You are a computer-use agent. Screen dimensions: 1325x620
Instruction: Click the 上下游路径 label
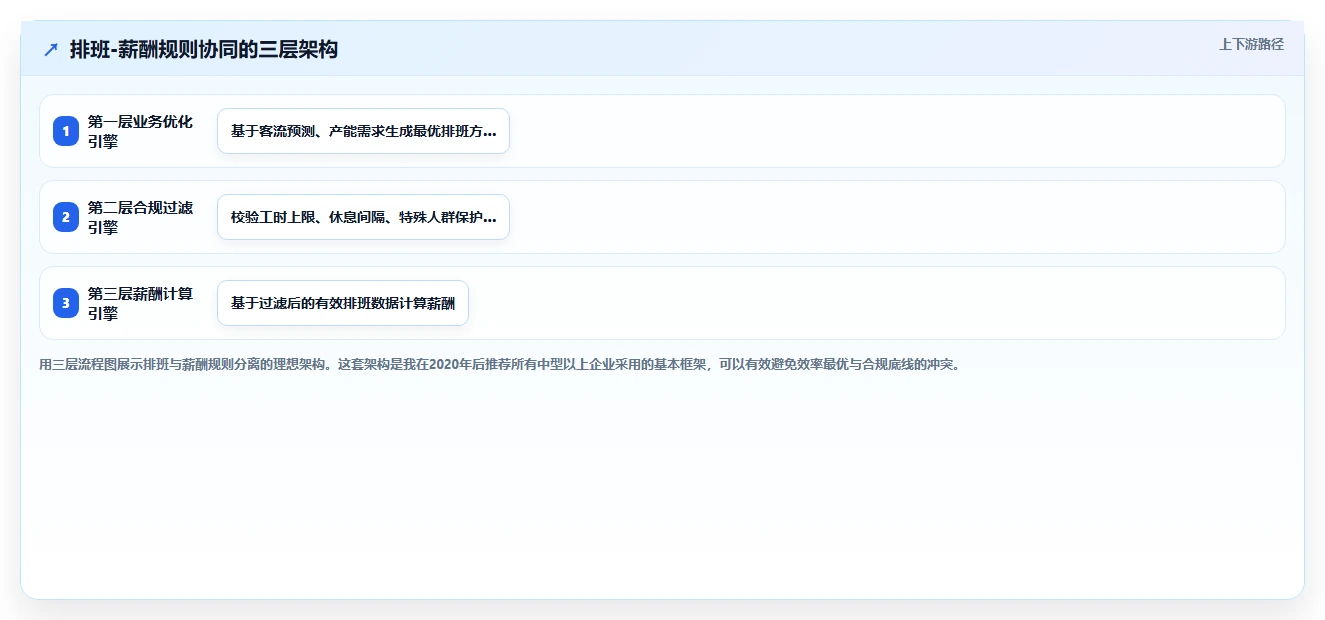point(1251,45)
